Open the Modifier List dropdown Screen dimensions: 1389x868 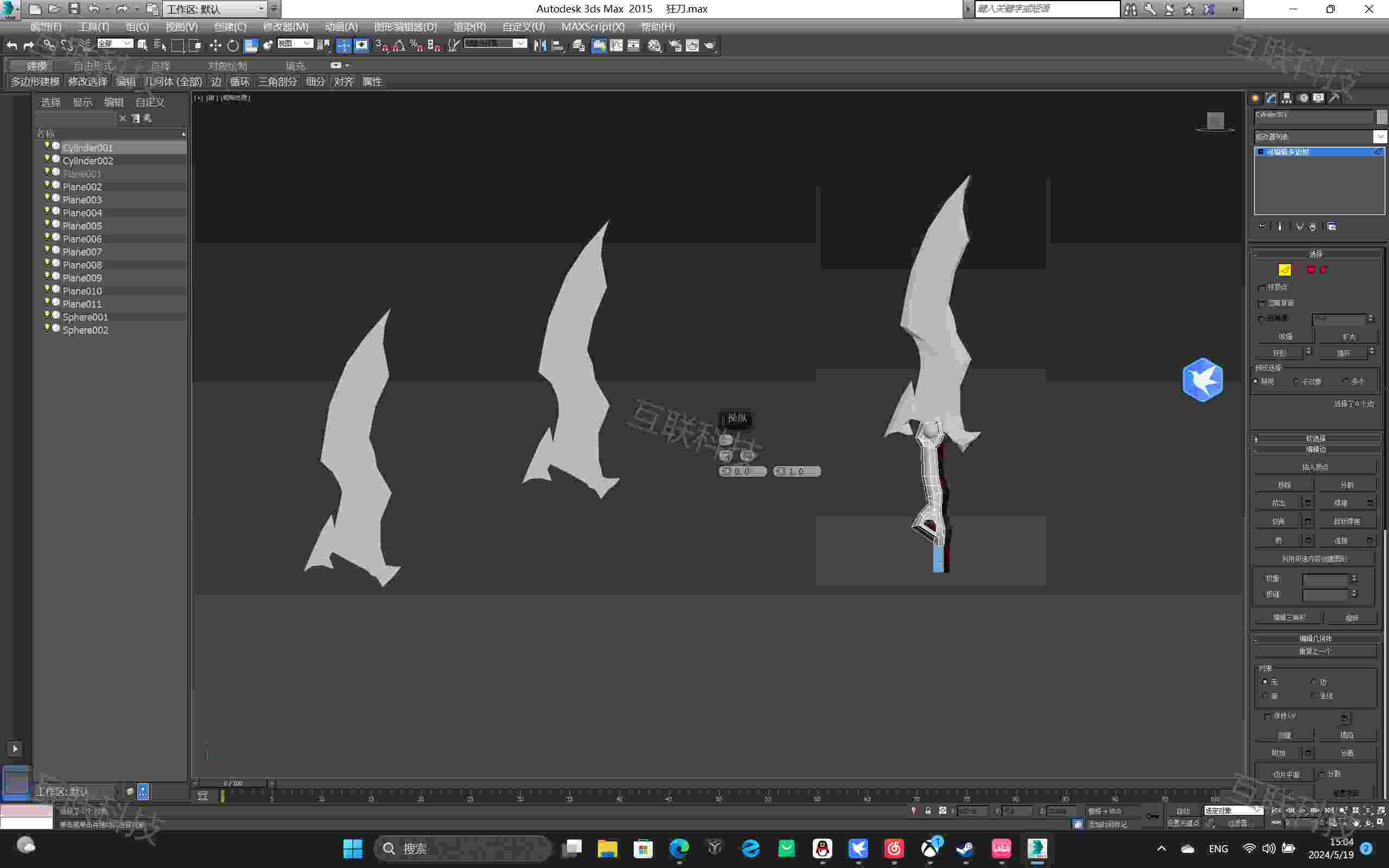point(1320,137)
